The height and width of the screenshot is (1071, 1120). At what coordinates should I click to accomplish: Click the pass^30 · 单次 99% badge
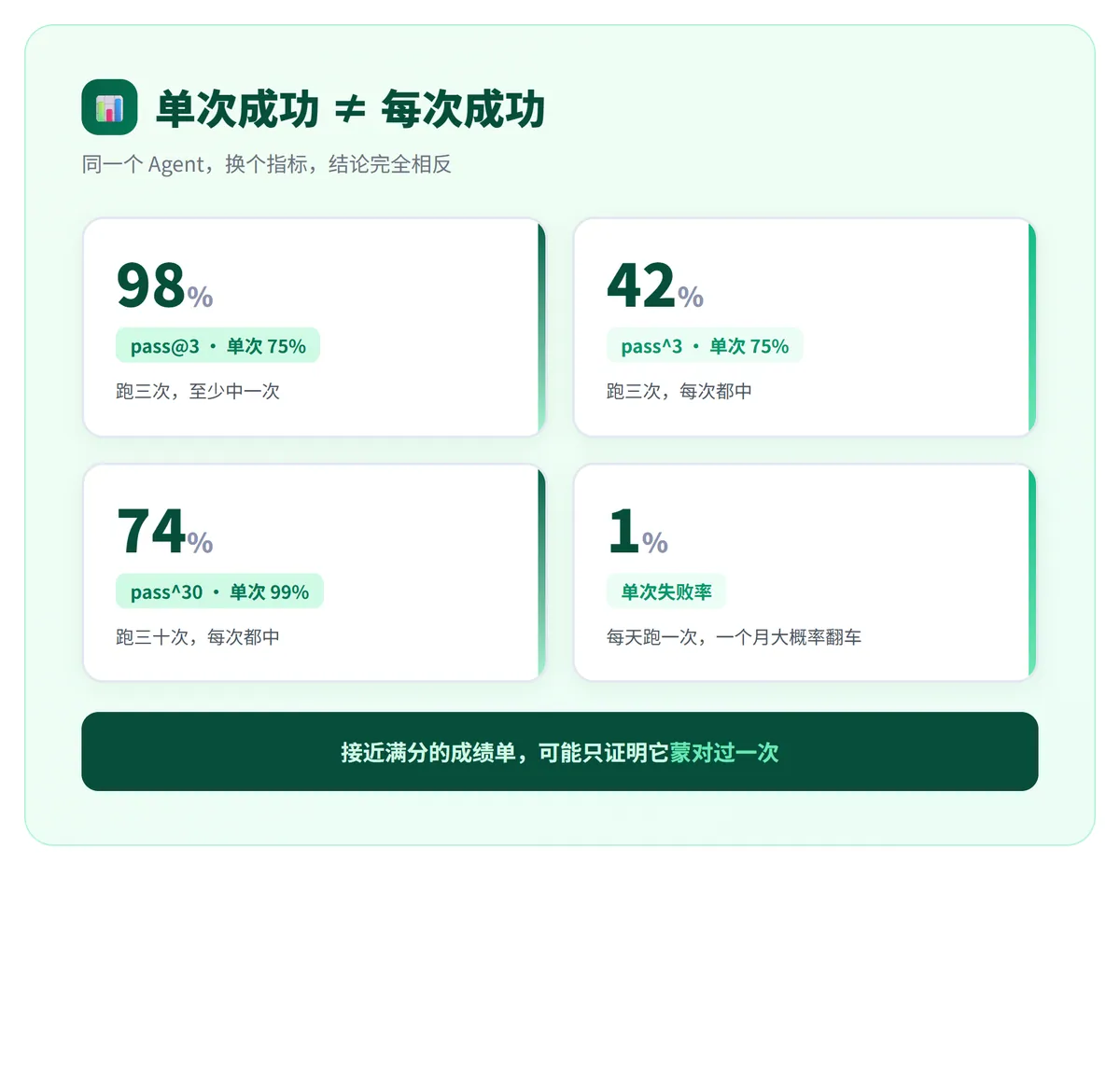(219, 591)
